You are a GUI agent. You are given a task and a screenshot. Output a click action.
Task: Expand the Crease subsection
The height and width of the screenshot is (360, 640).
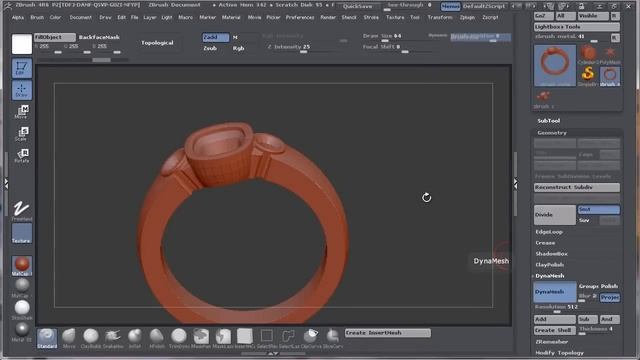click(x=545, y=243)
